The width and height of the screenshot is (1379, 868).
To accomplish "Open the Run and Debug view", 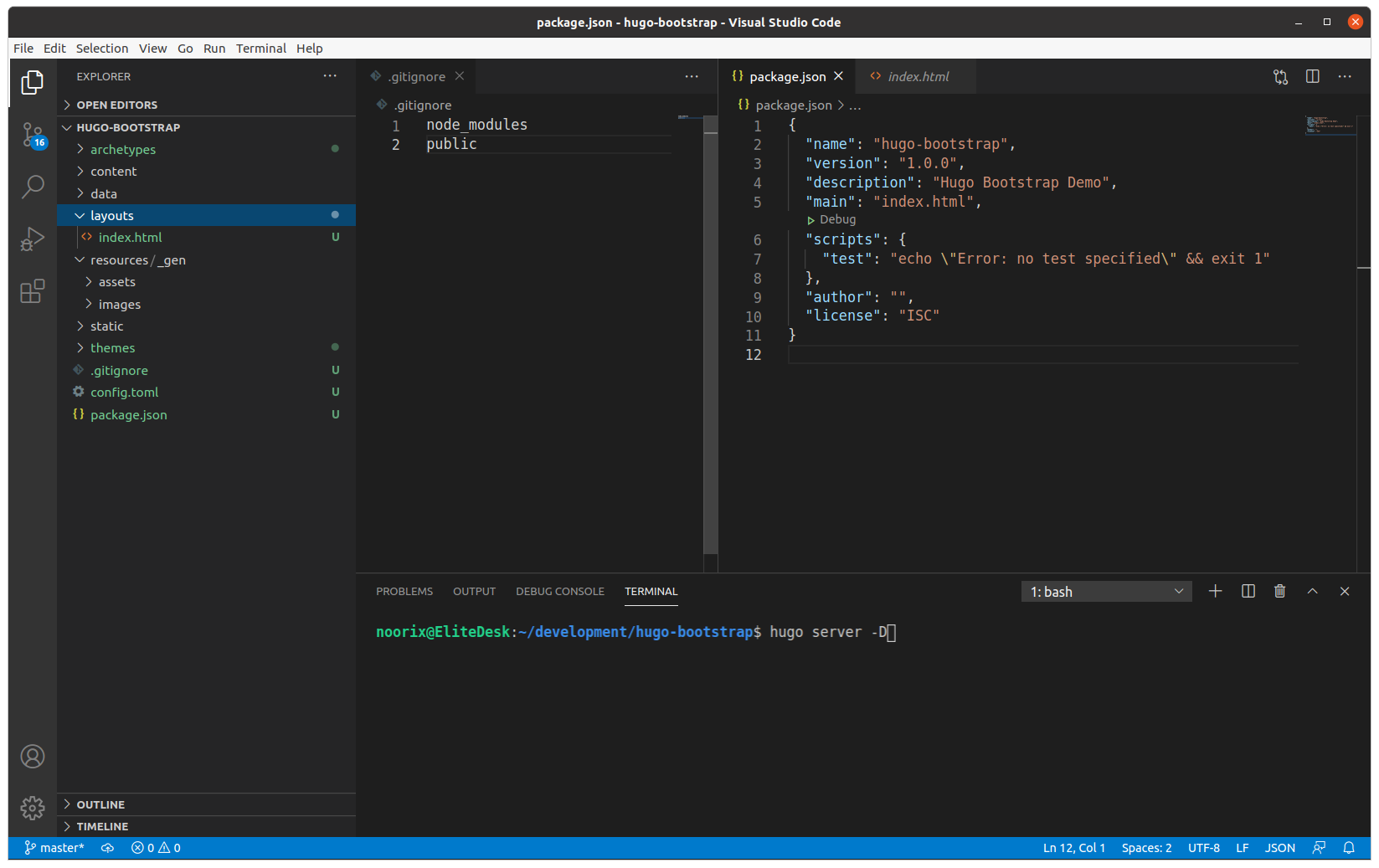I will (32, 239).
